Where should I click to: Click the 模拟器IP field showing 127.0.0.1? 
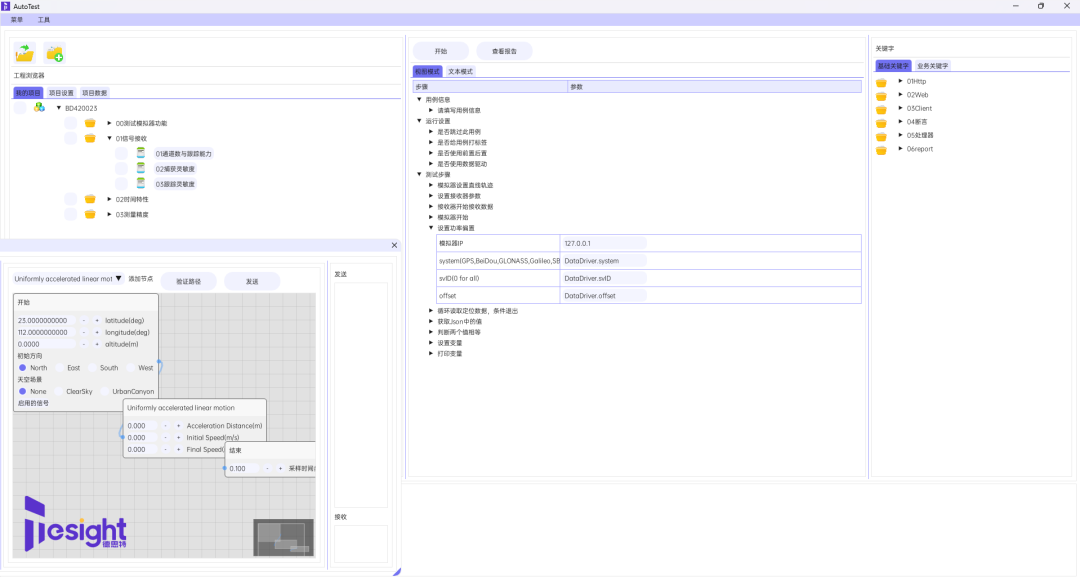[604, 243]
